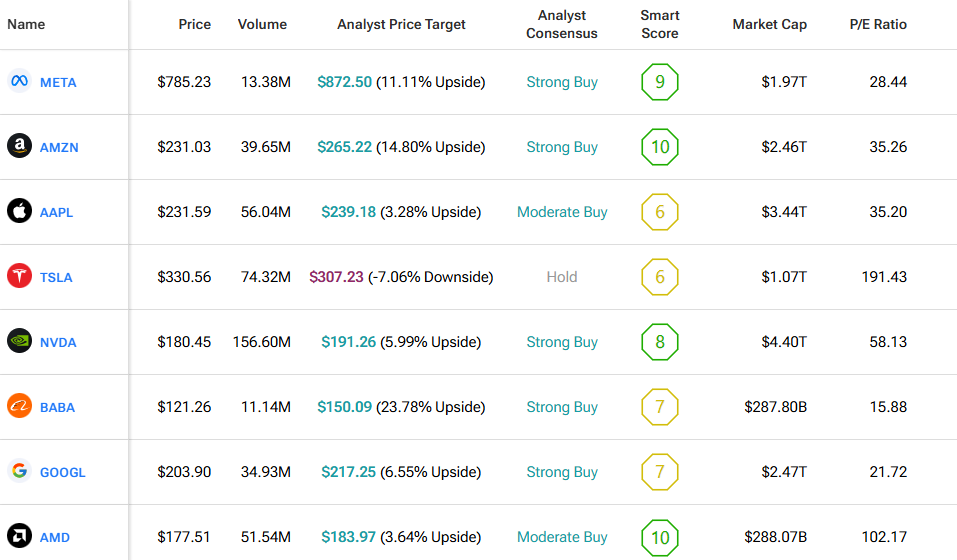Click the Meta company logo icon
Screen dimensions: 957x560
coord(19,82)
